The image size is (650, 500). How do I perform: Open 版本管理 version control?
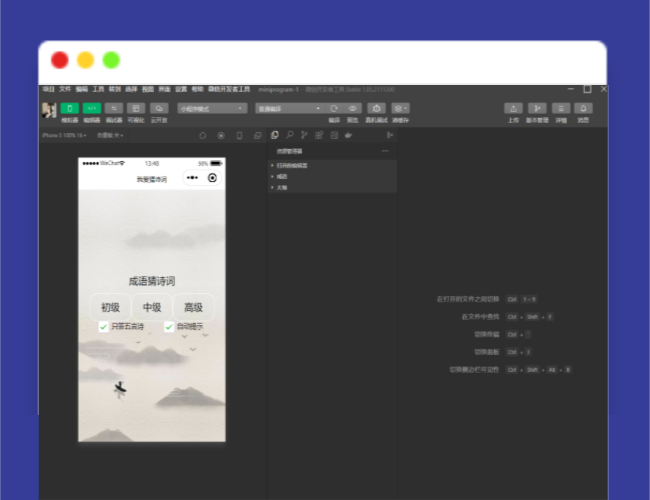[x=537, y=108]
